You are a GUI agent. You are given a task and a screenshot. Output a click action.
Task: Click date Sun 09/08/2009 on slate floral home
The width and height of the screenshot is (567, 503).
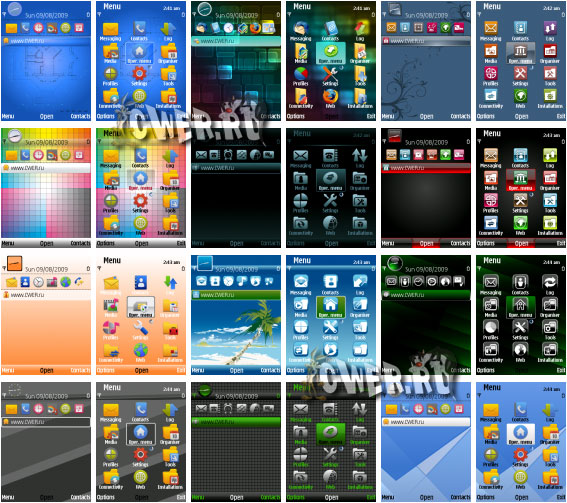[x=426, y=16]
